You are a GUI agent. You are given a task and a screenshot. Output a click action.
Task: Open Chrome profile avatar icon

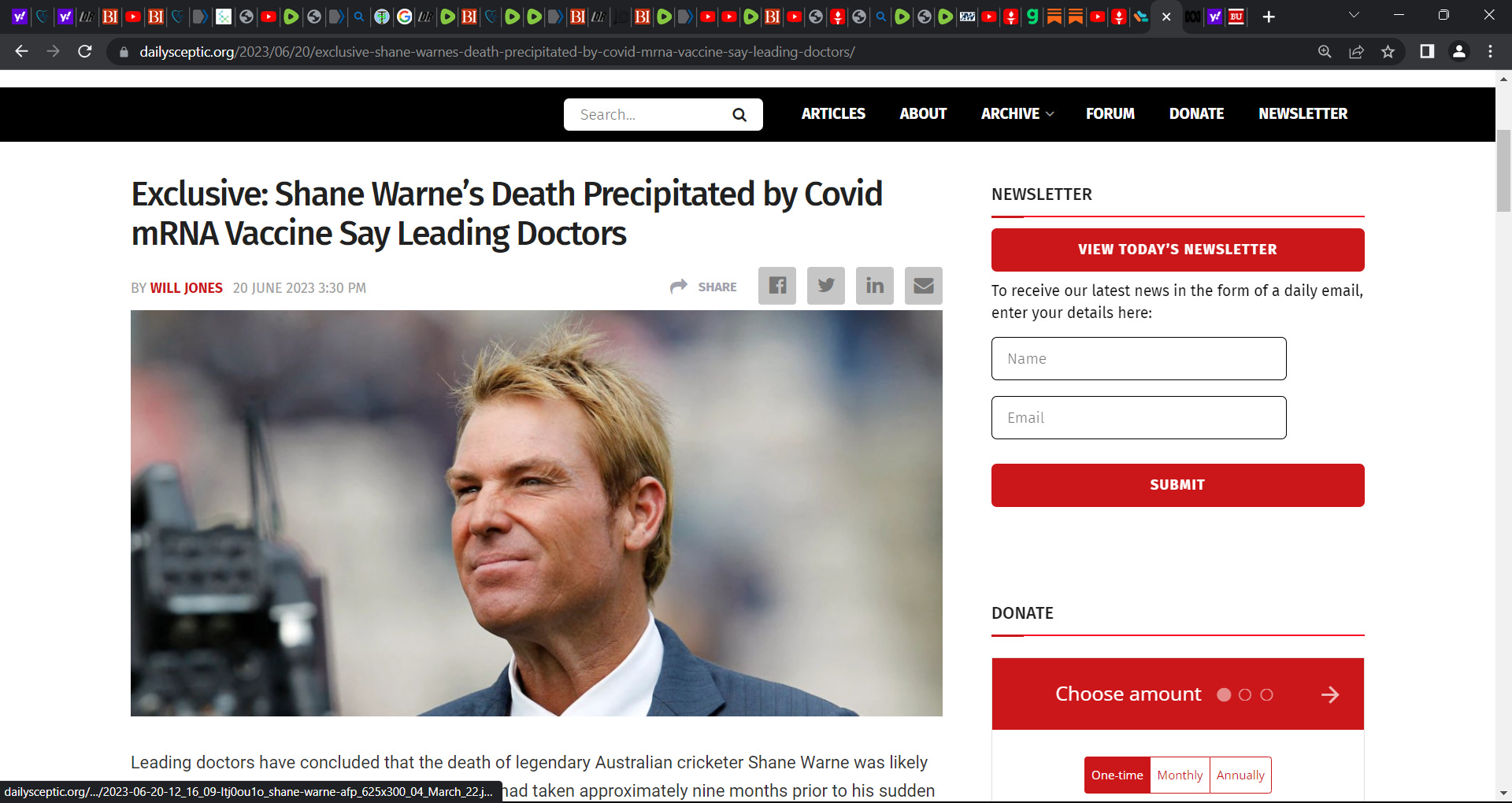coord(1458,52)
